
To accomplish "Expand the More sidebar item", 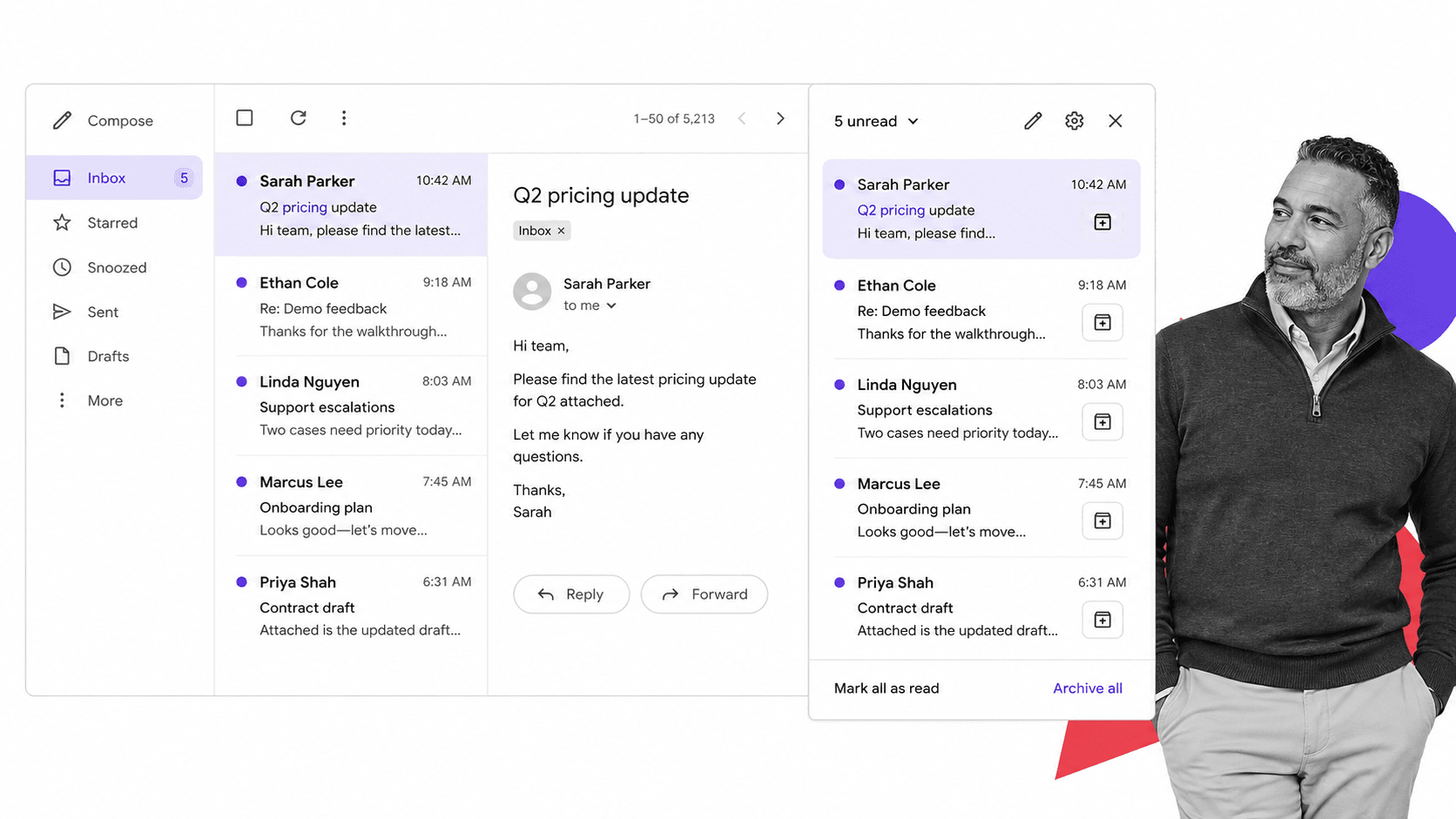I will click(114, 400).
